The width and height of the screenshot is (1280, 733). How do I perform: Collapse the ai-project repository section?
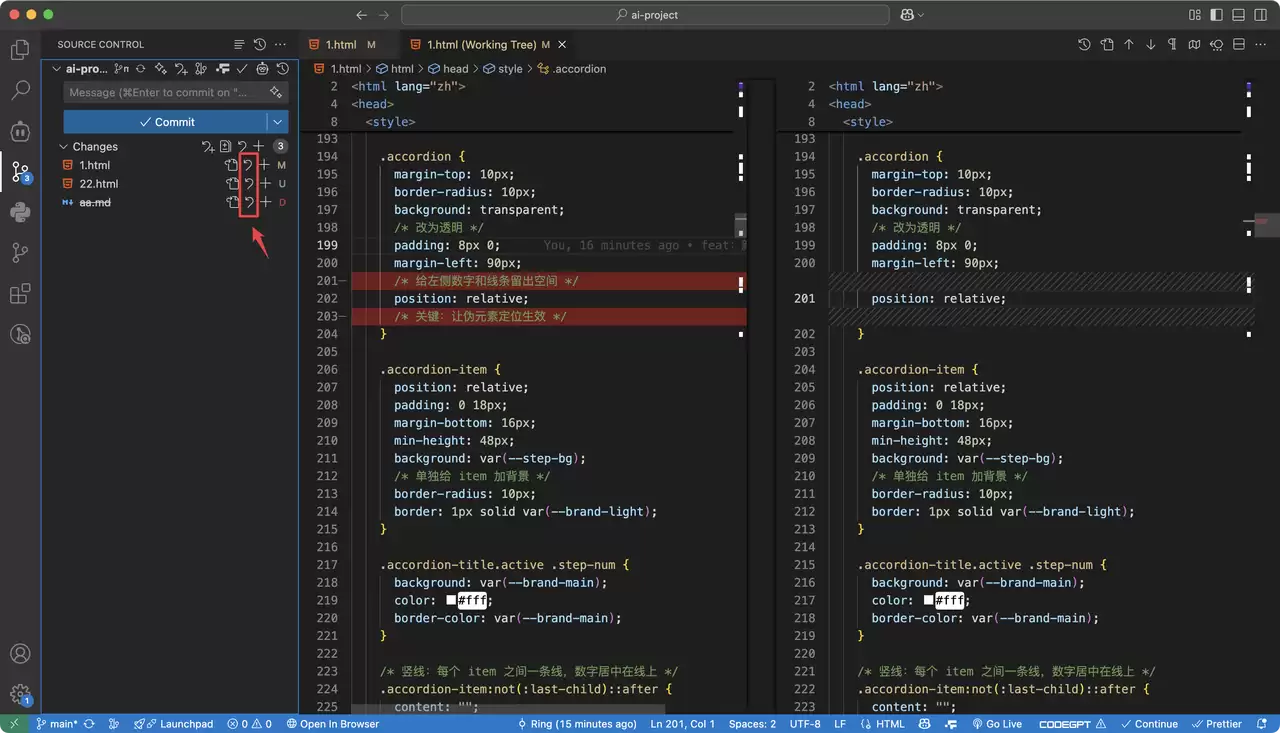[55, 69]
